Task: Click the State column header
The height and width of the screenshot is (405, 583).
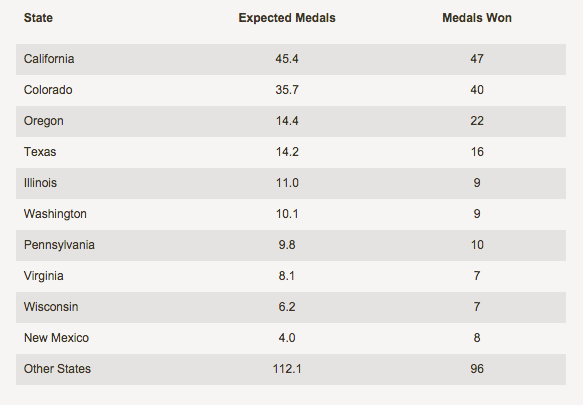Action: pos(38,18)
